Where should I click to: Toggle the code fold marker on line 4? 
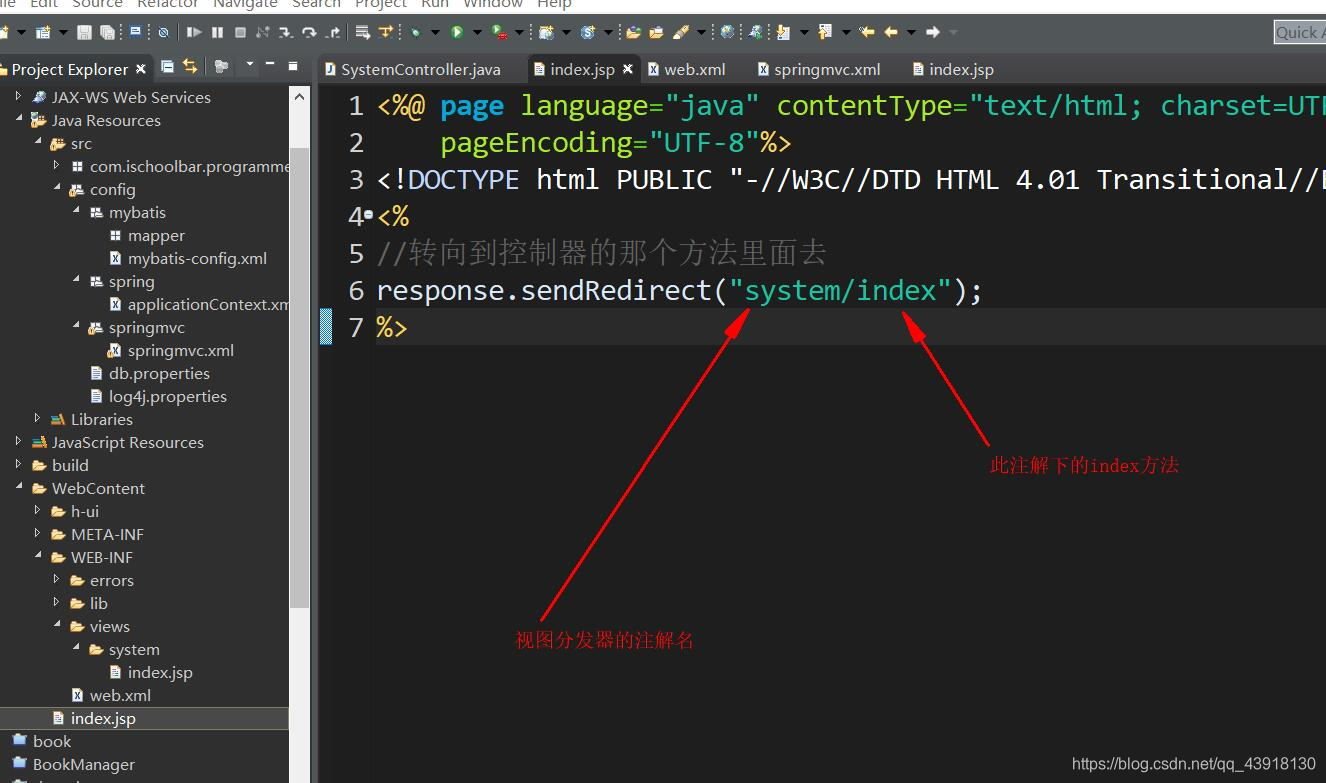[368, 215]
